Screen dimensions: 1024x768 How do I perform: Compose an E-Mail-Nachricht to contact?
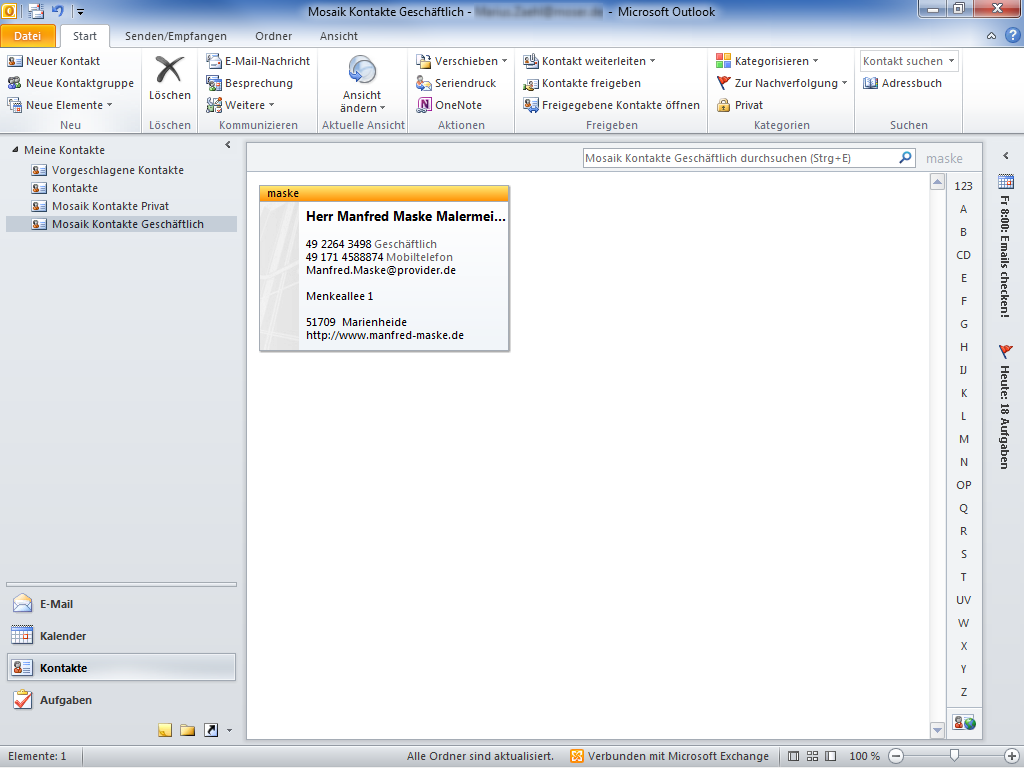(258, 61)
